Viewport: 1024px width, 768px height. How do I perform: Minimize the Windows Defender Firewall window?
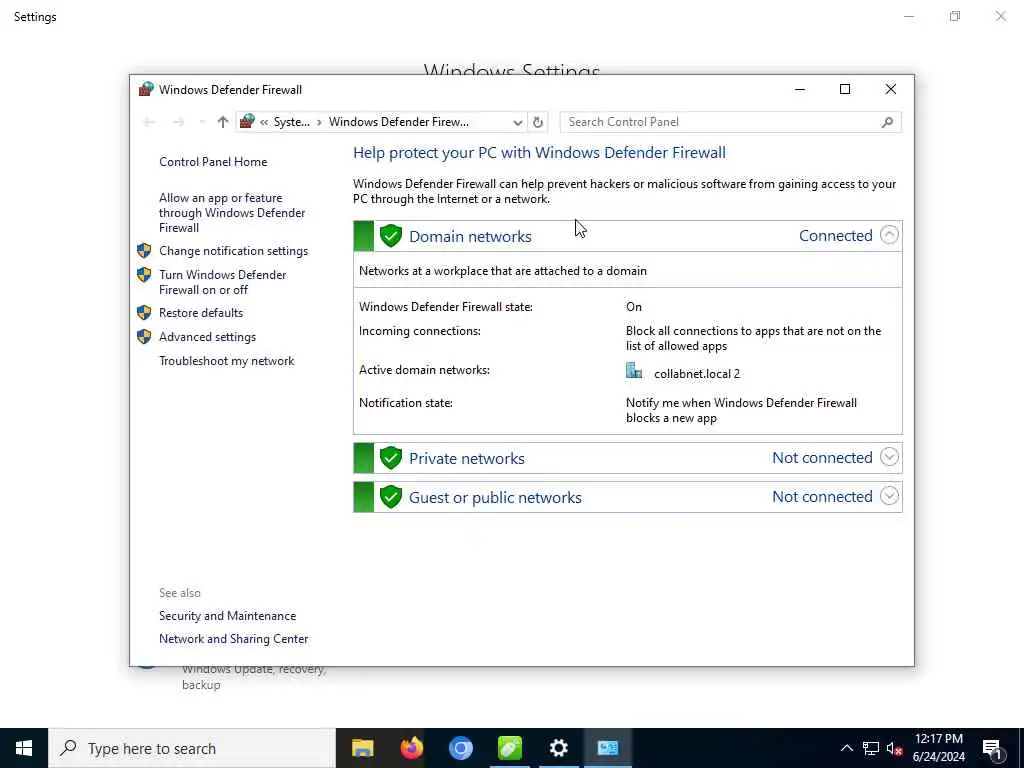pyautogui.click(x=799, y=89)
